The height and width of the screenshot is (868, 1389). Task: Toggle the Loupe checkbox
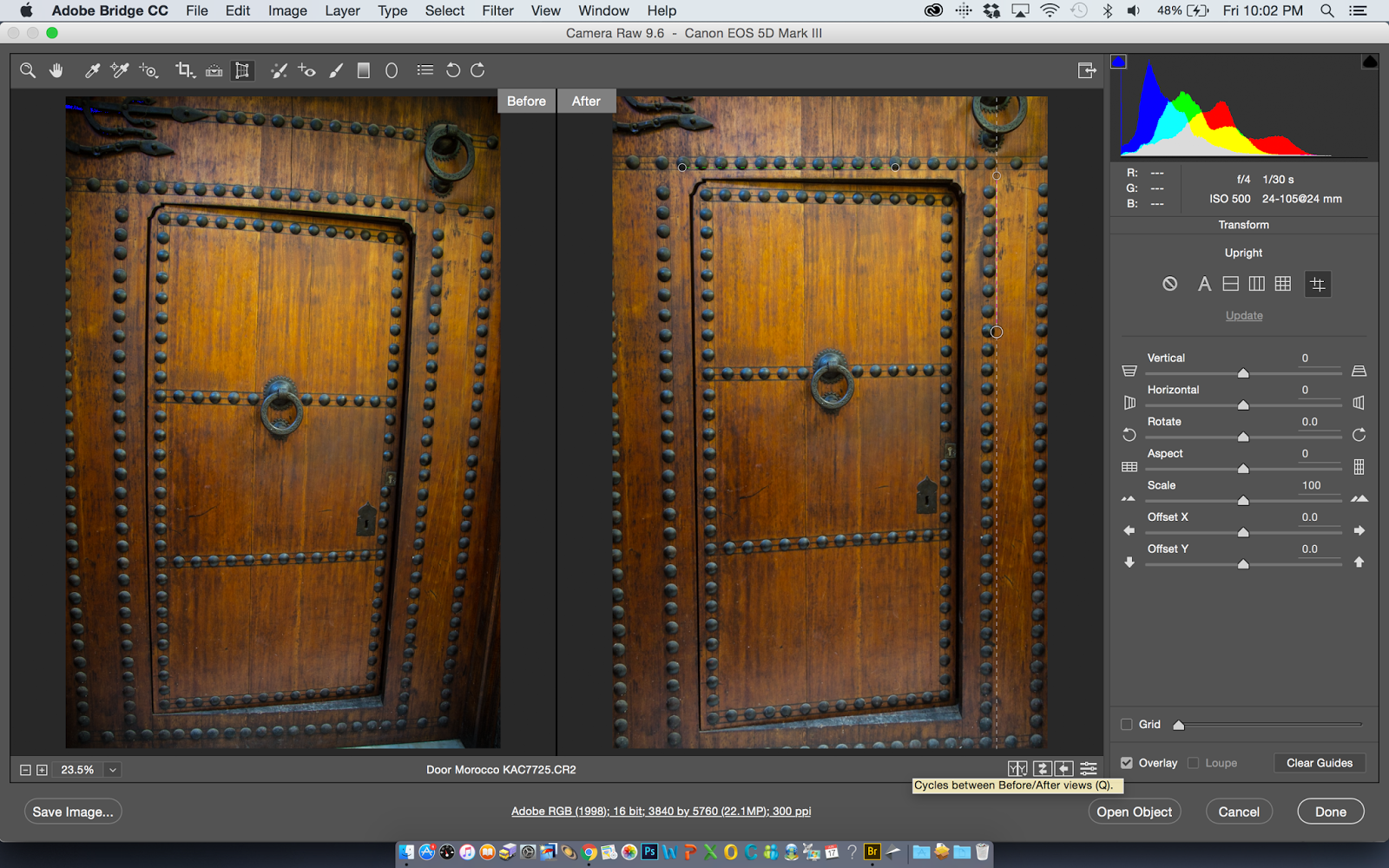pyautogui.click(x=1194, y=763)
